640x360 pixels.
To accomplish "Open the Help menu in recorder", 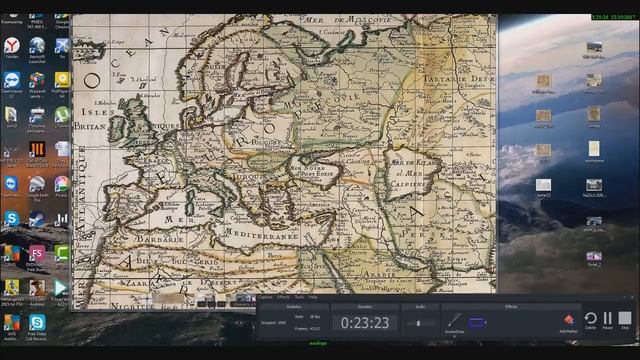I will click(x=313, y=298).
